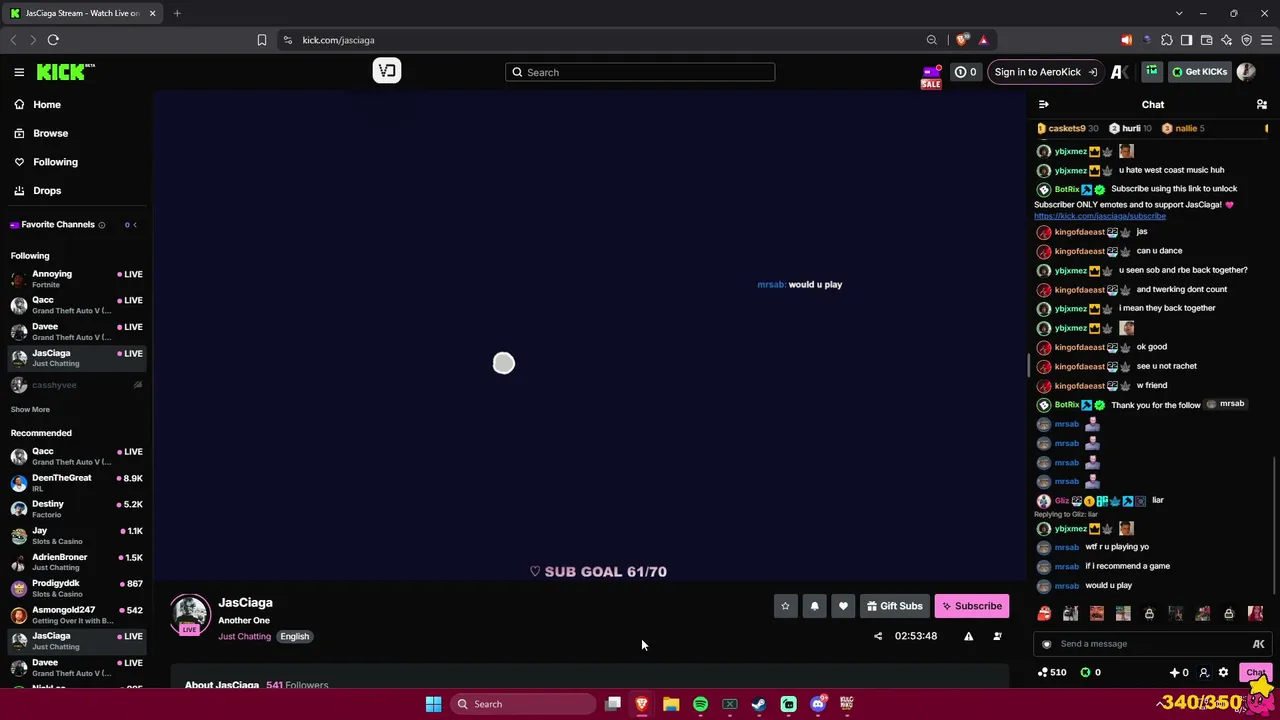Open Spotify from the taskbar
This screenshot has width=1280, height=720.
(700, 704)
